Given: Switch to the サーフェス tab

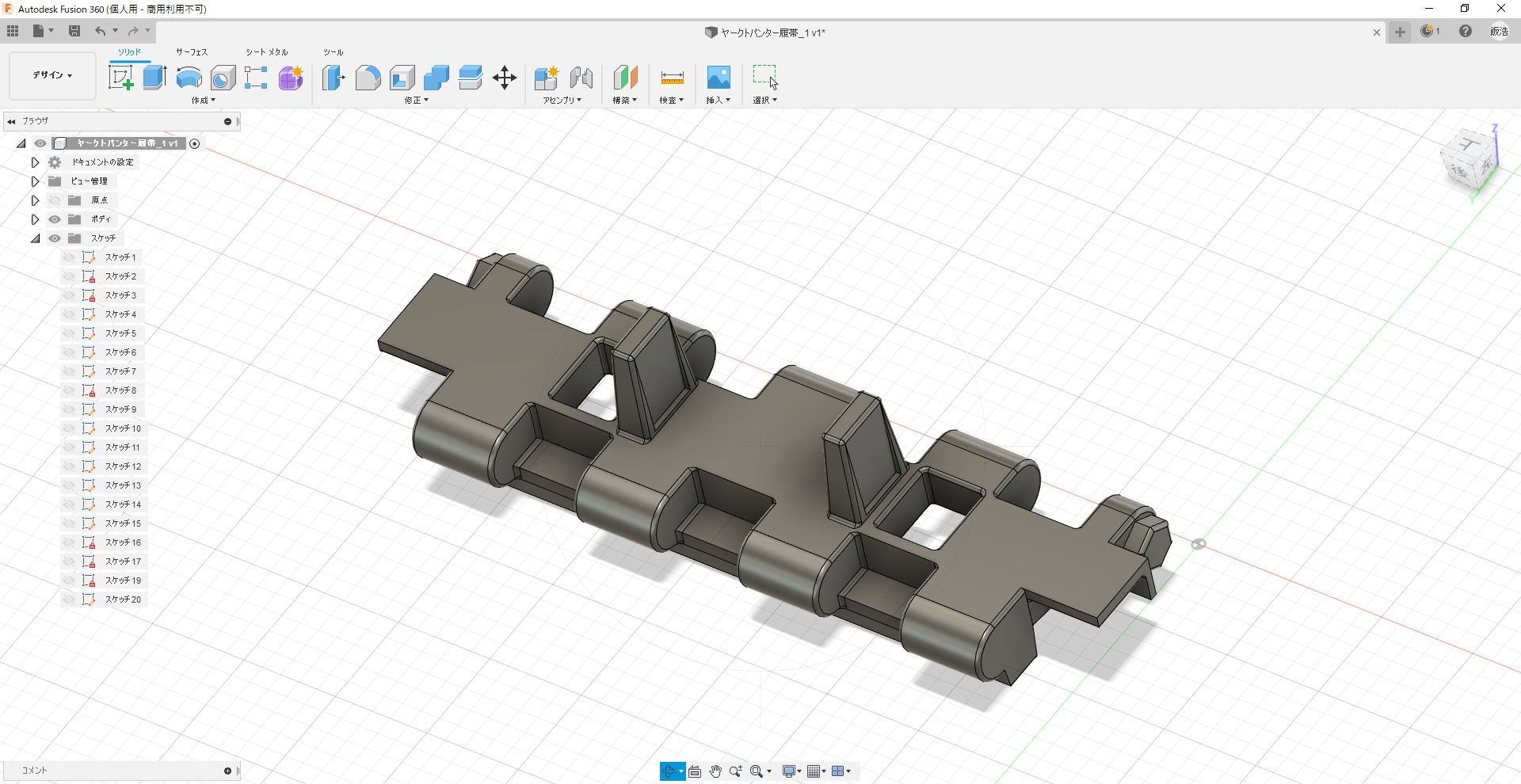Looking at the screenshot, I should click(192, 52).
